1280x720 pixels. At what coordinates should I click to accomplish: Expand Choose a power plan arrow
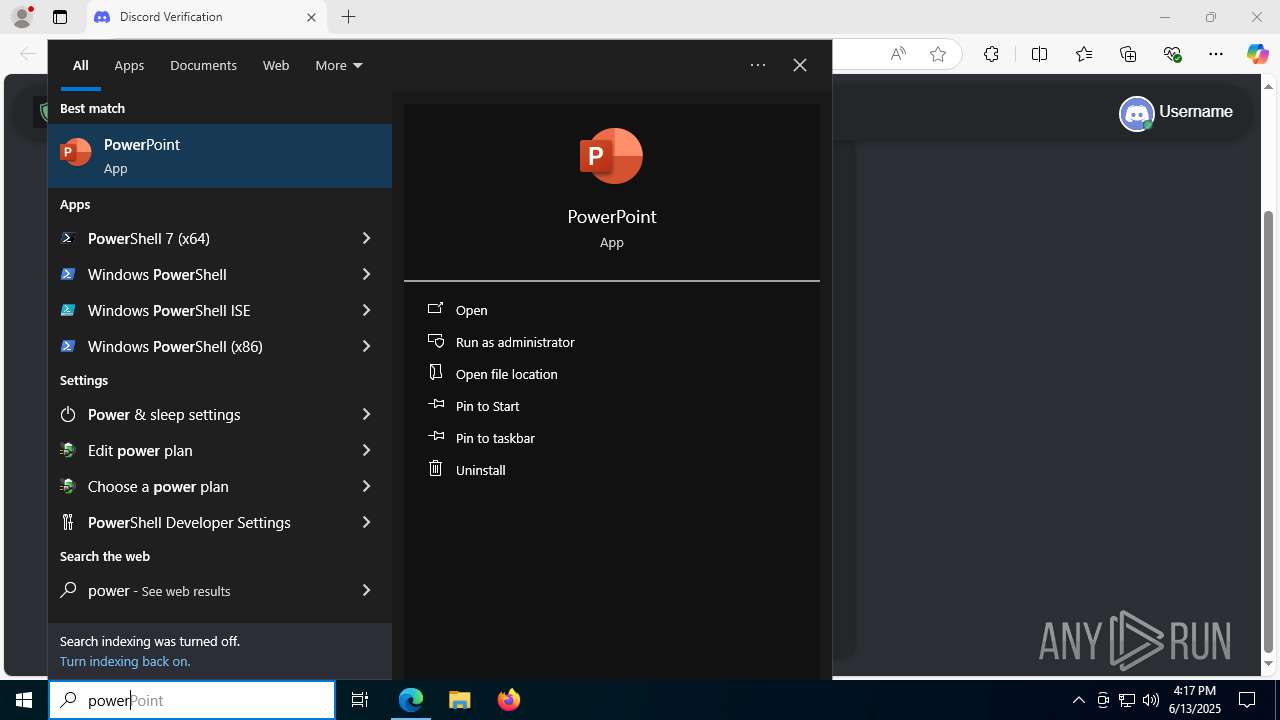[x=366, y=486]
